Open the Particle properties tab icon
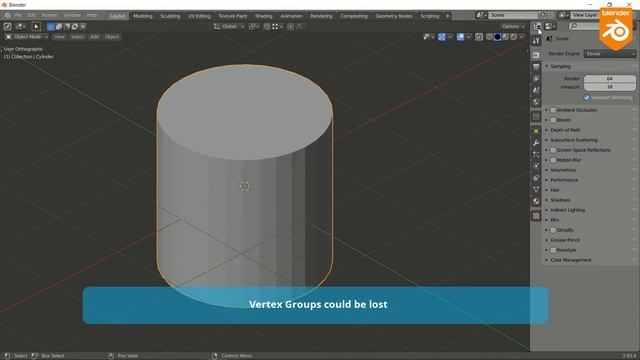 pos(536,155)
